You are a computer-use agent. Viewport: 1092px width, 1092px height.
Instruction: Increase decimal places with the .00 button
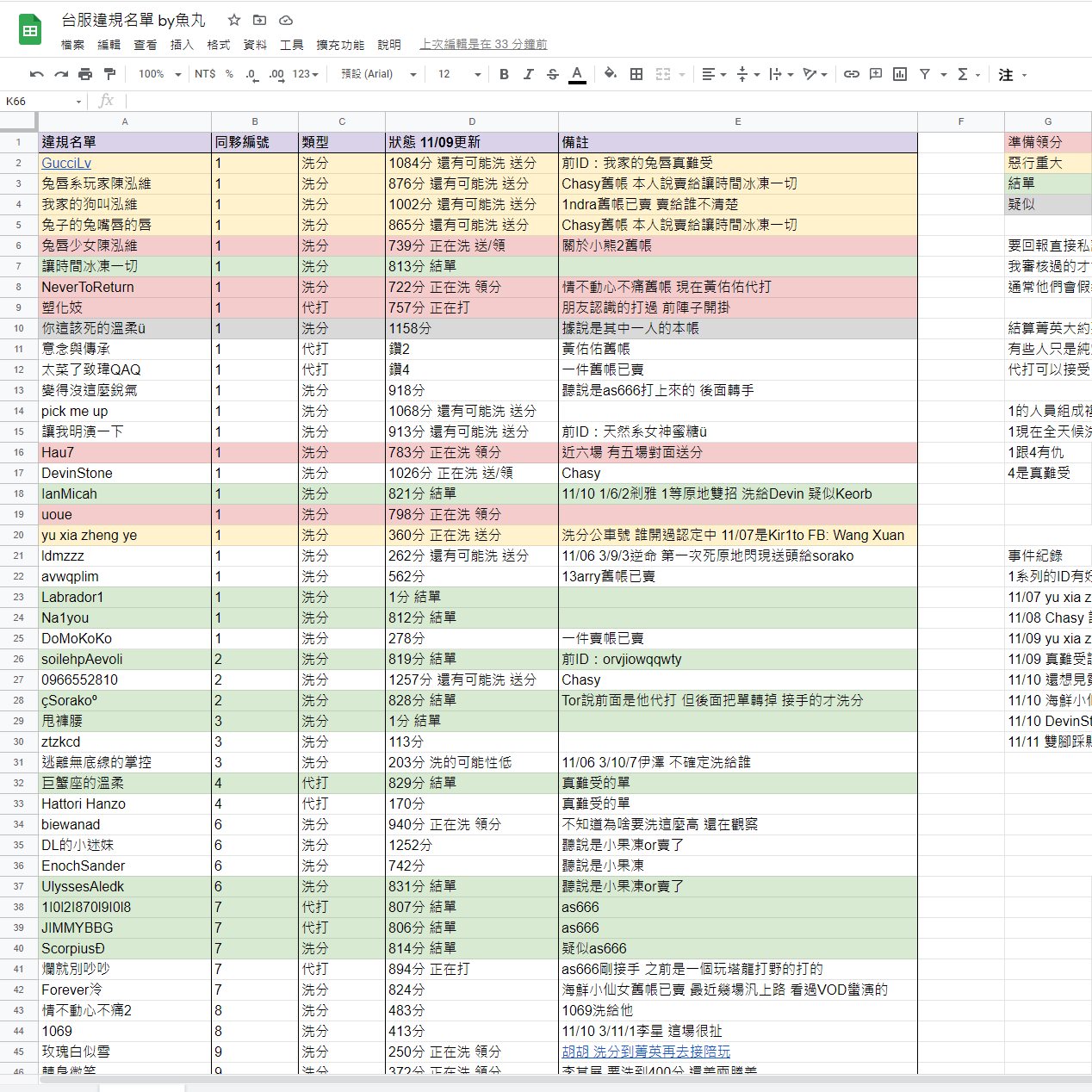tap(276, 75)
